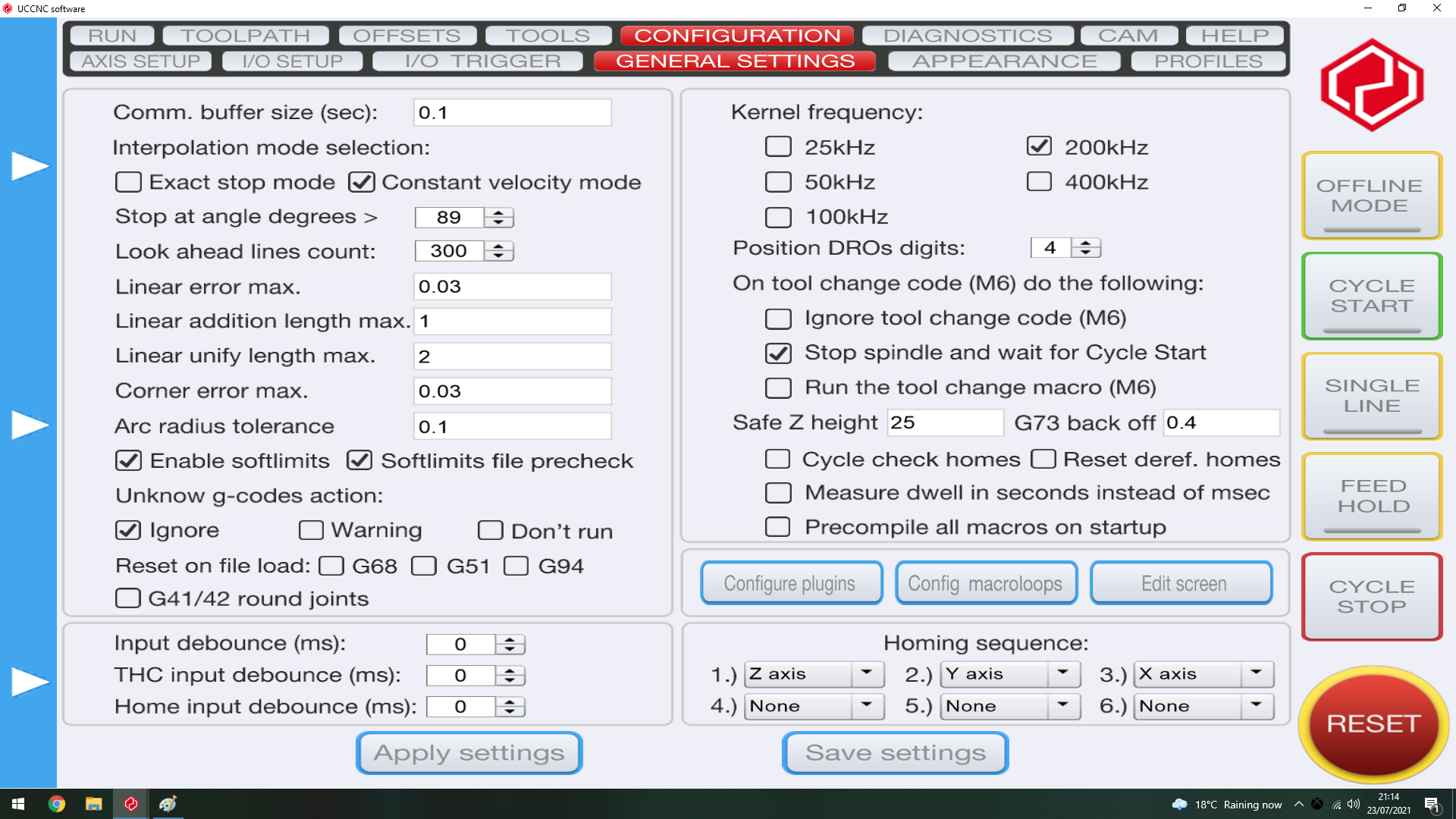Viewport: 1456px width, 819px height.
Task: Expand homing sequence 1 Z axis dropdown
Action: click(866, 673)
